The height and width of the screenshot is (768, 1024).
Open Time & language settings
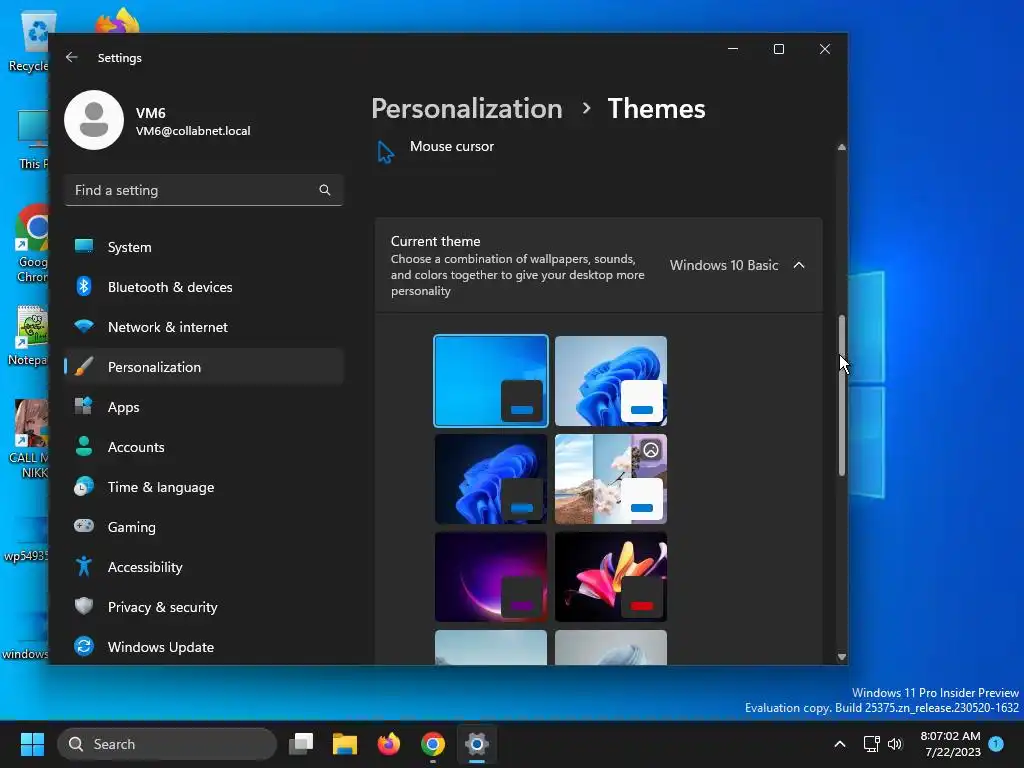204,487
